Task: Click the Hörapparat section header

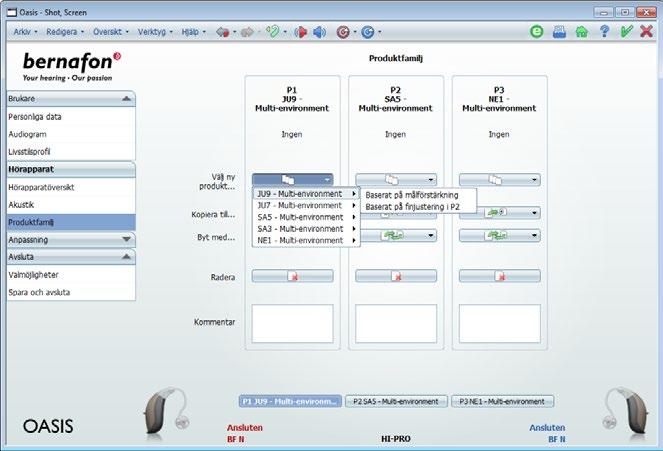Action: tap(71, 169)
